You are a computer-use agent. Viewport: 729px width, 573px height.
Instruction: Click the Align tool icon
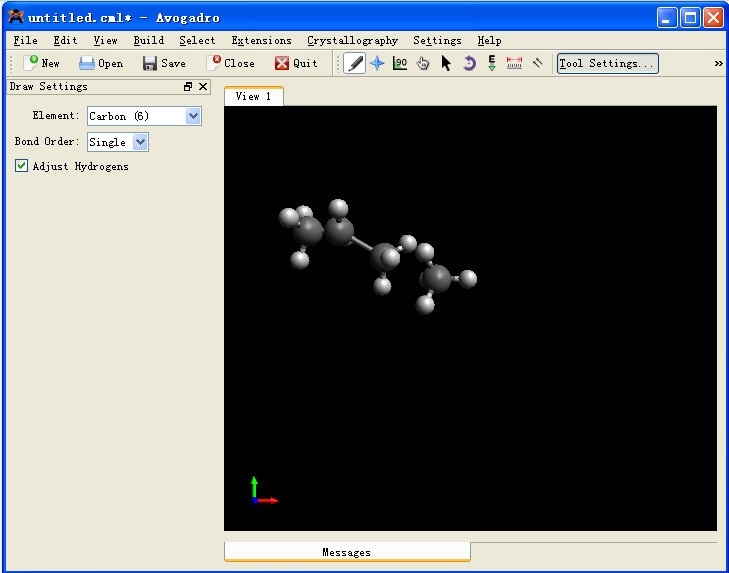(537, 63)
